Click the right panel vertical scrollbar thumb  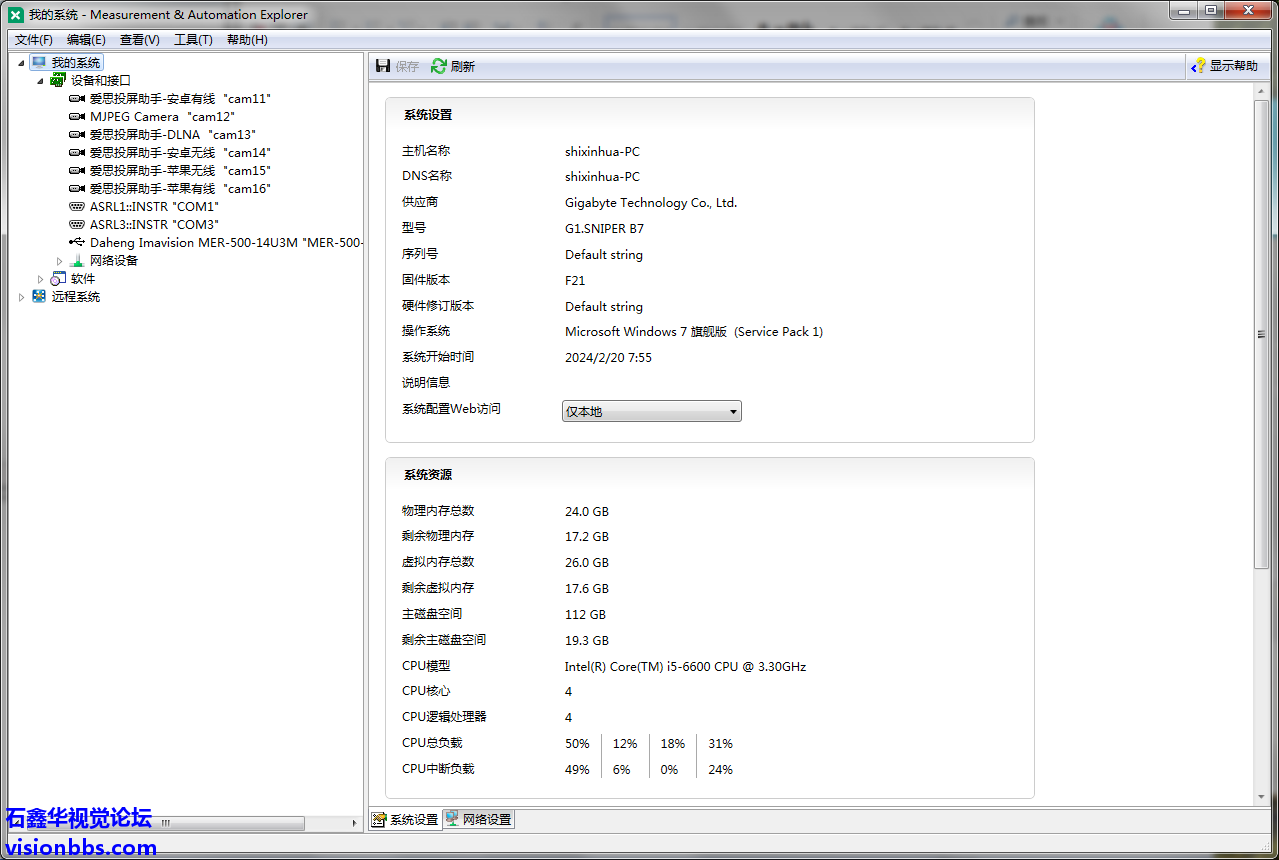(1261, 335)
